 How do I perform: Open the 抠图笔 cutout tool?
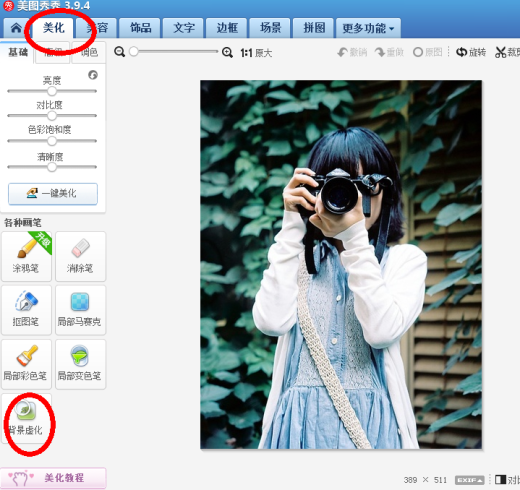[x=26, y=310]
